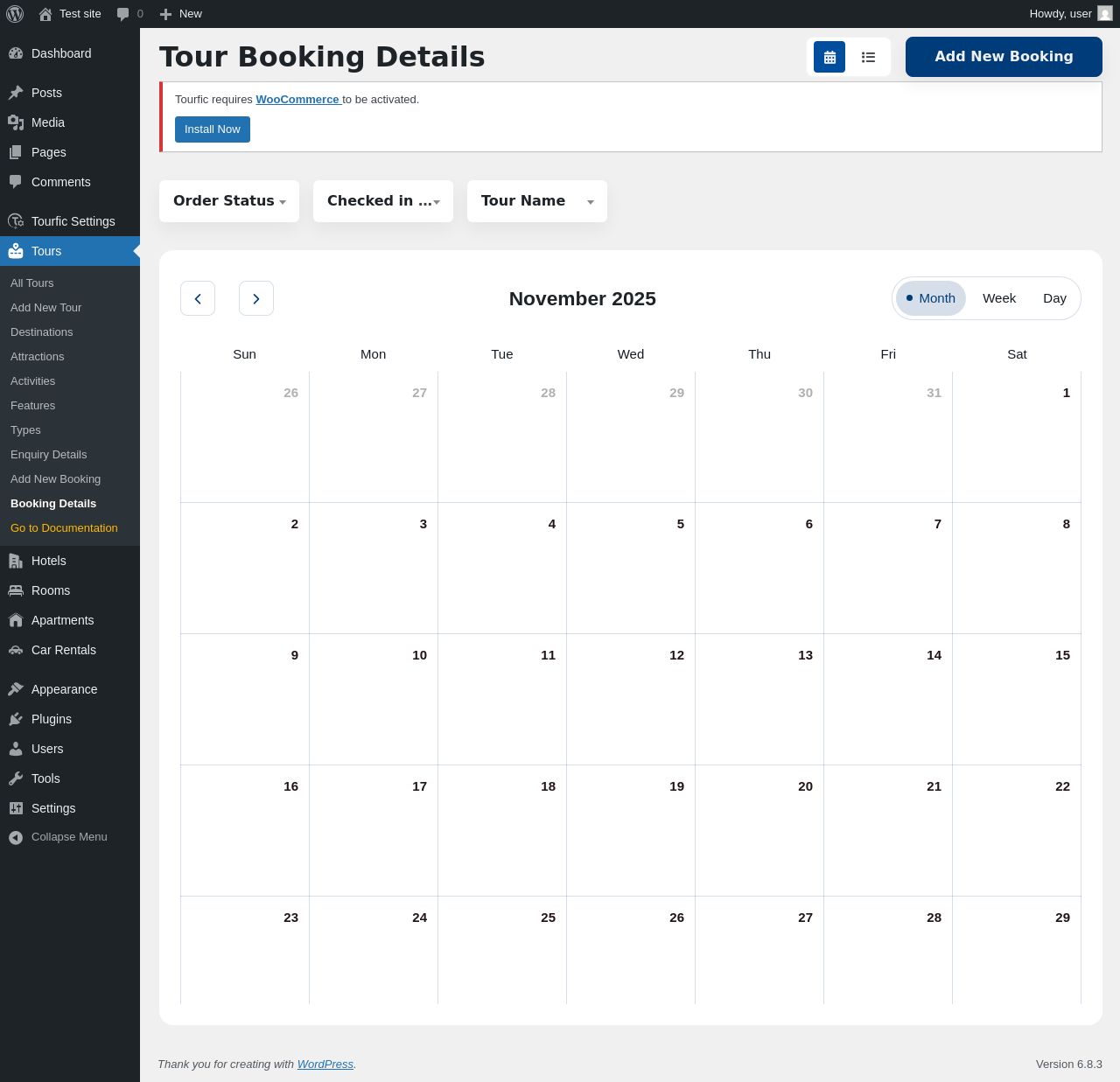Select November 12 calendar cell
The image size is (1120, 1082).
[x=631, y=699]
